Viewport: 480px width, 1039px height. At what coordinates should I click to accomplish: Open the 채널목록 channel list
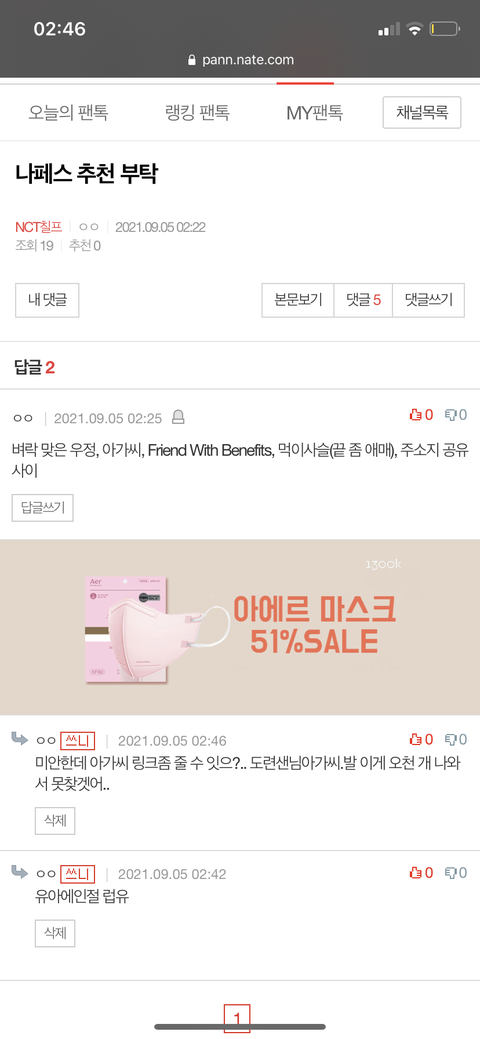pos(422,113)
